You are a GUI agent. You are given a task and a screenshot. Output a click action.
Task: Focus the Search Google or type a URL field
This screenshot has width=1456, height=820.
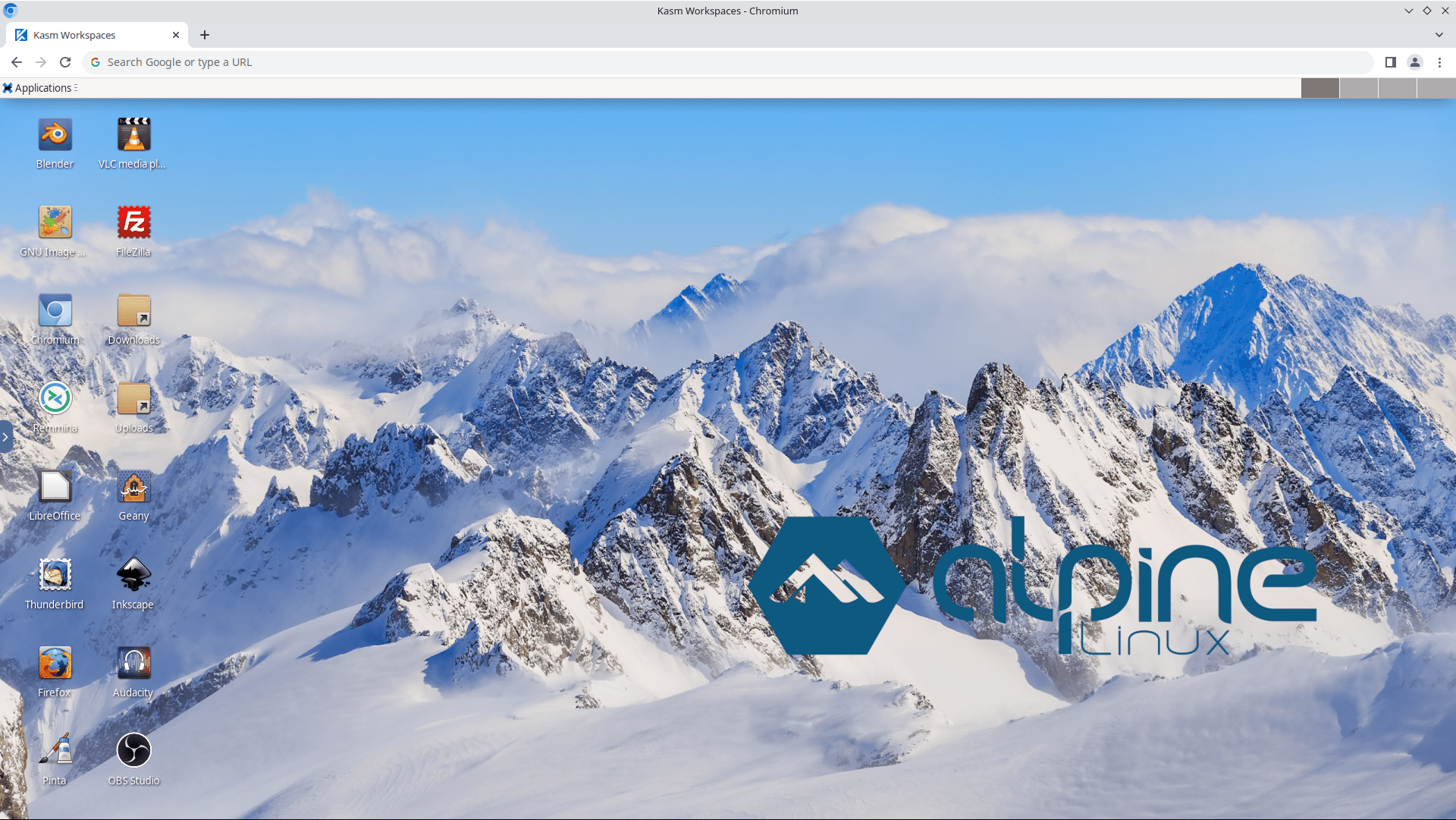728,62
